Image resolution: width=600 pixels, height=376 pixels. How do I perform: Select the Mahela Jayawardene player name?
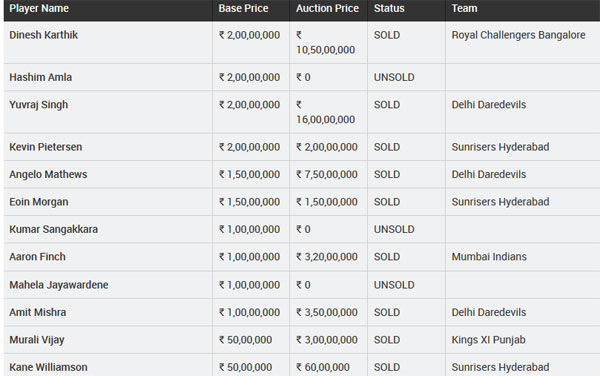[59, 285]
